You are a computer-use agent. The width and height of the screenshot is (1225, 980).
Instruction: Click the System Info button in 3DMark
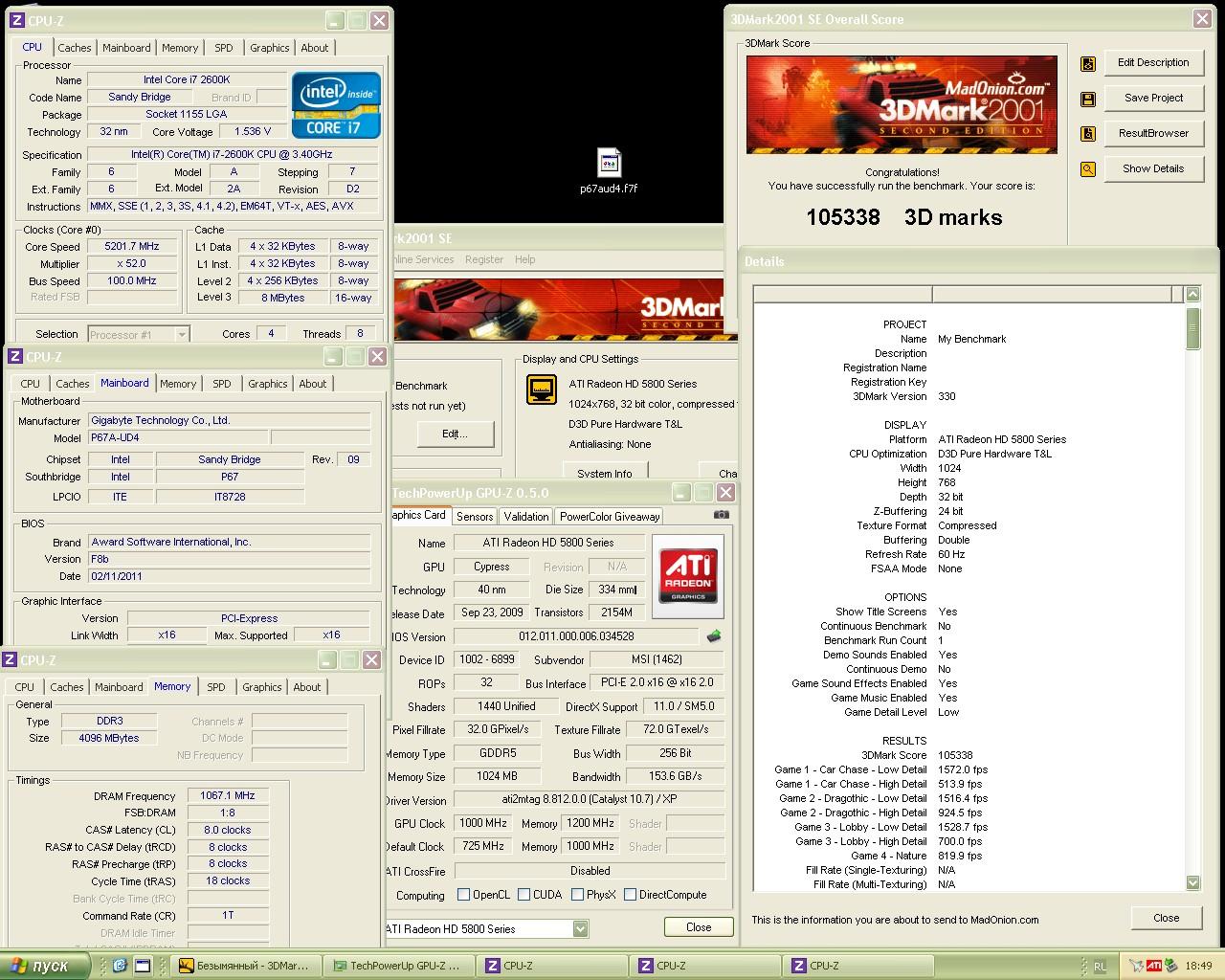(x=604, y=473)
